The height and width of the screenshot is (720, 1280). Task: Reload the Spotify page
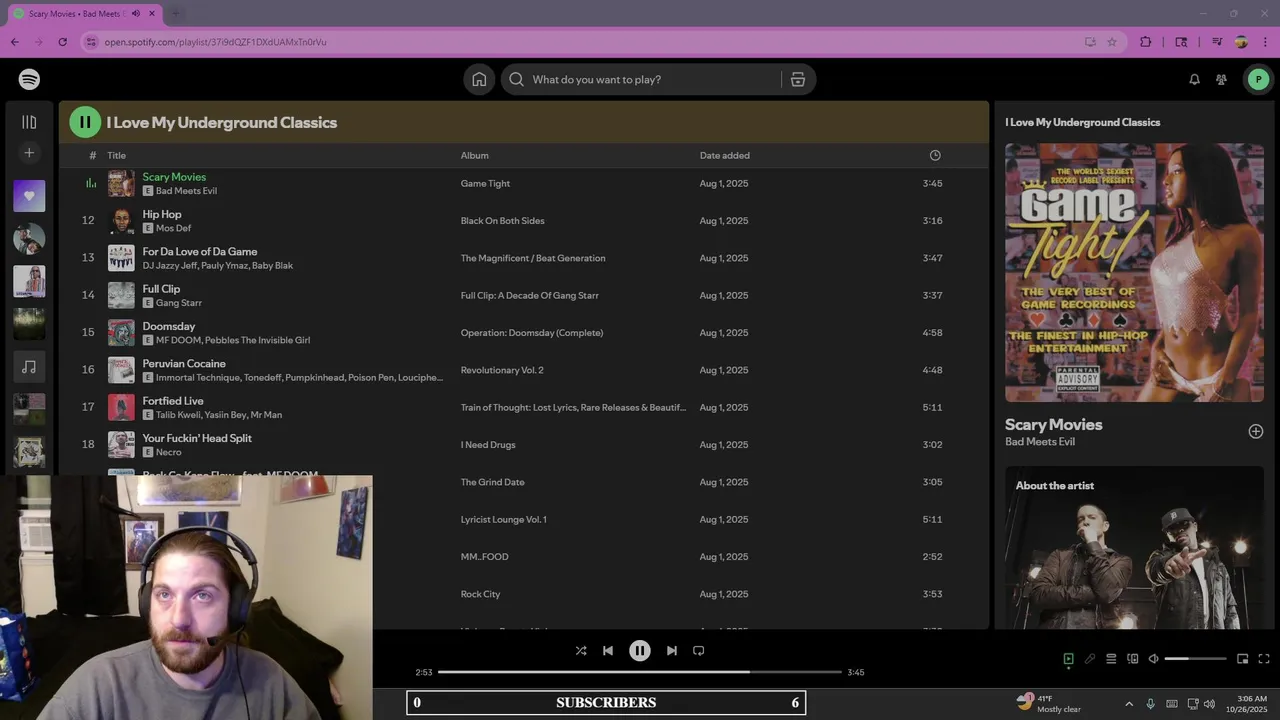click(x=62, y=42)
